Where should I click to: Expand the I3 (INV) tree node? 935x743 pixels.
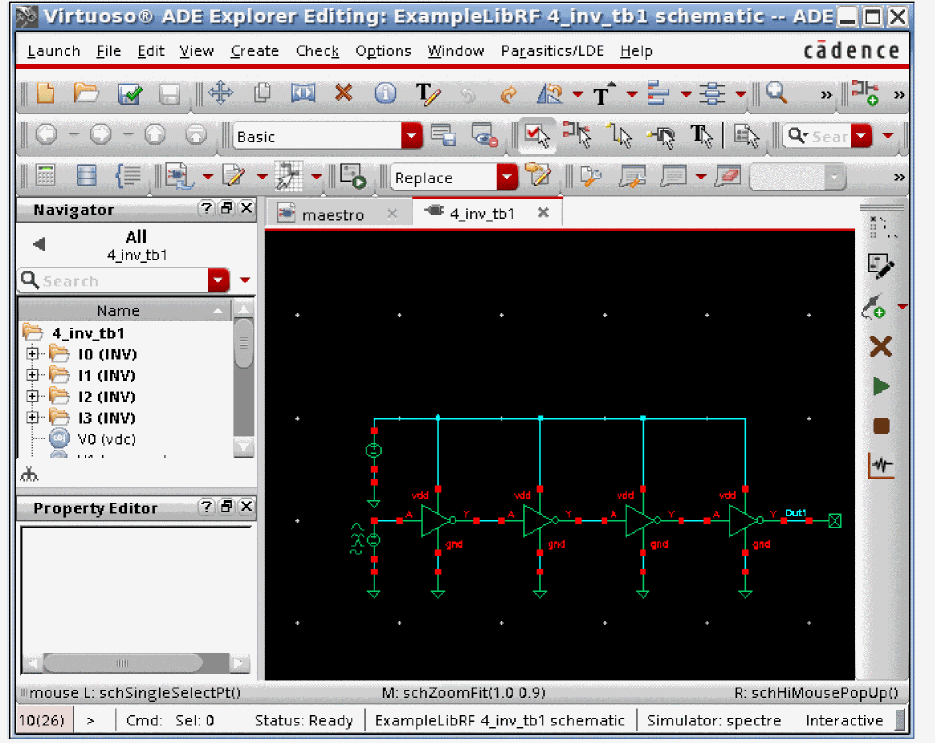[33, 417]
